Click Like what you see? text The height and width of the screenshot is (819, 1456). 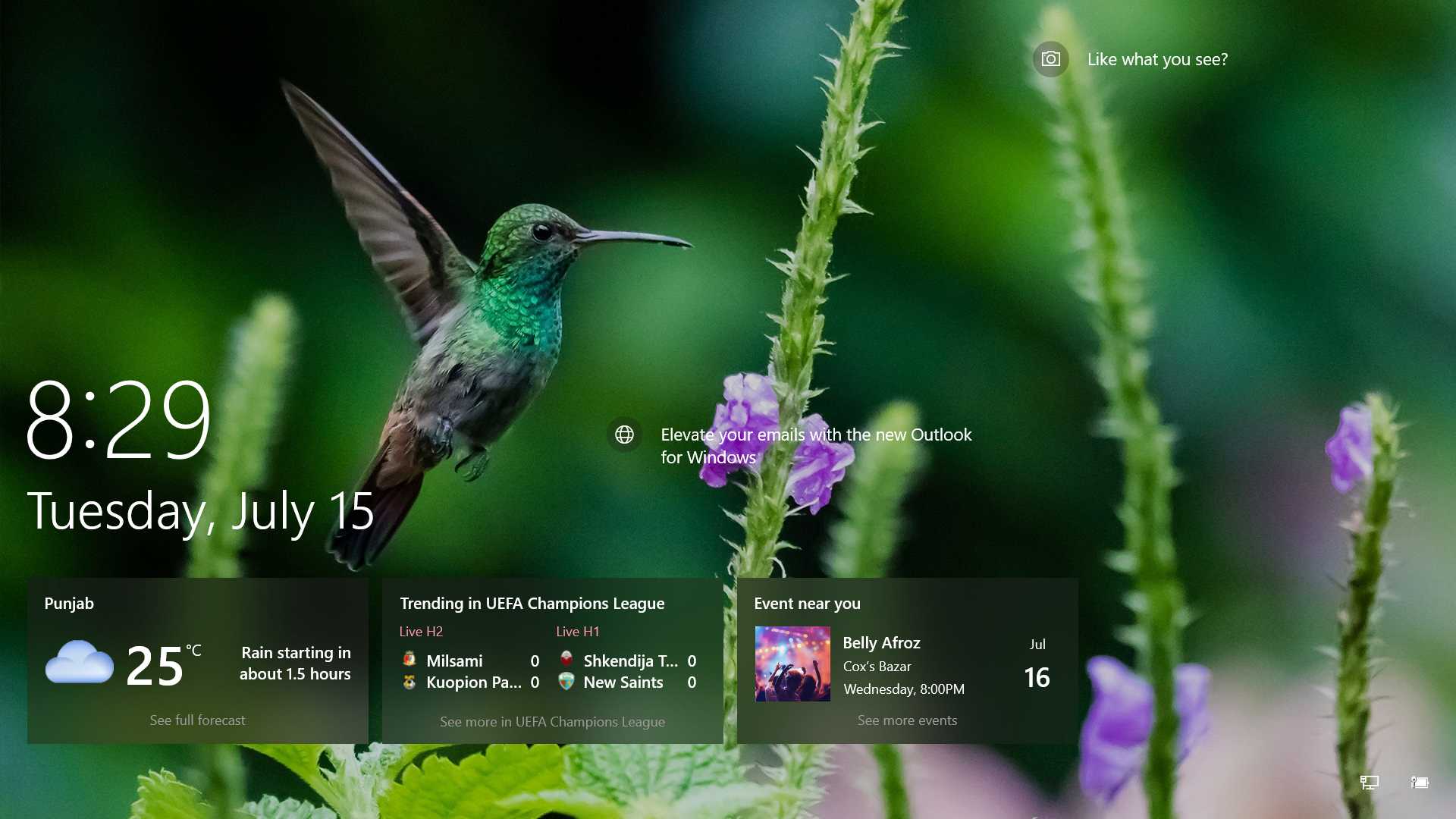tap(1157, 59)
